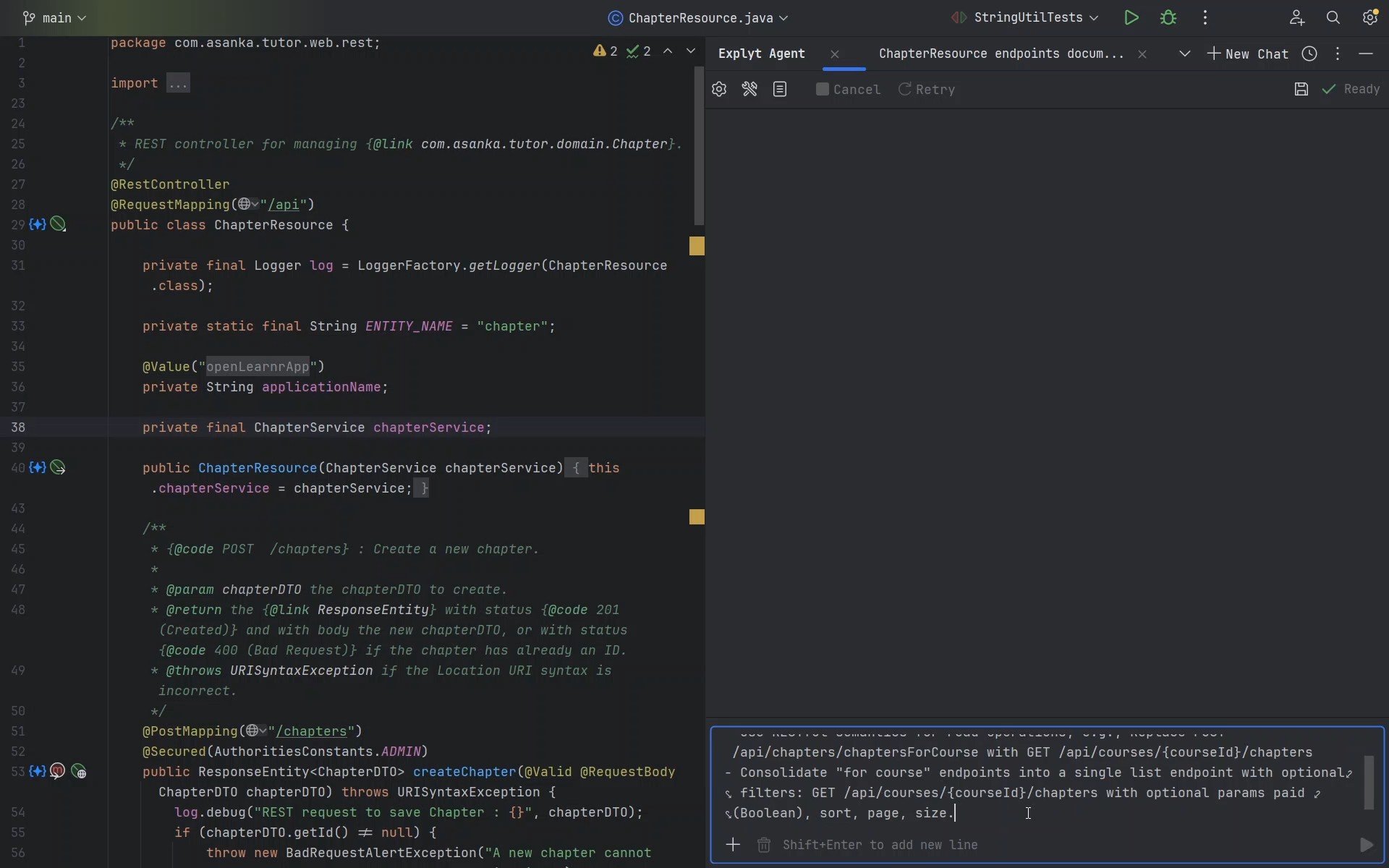Select the Explyt Agent tab
The width and height of the screenshot is (1389, 868).
pos(761,54)
